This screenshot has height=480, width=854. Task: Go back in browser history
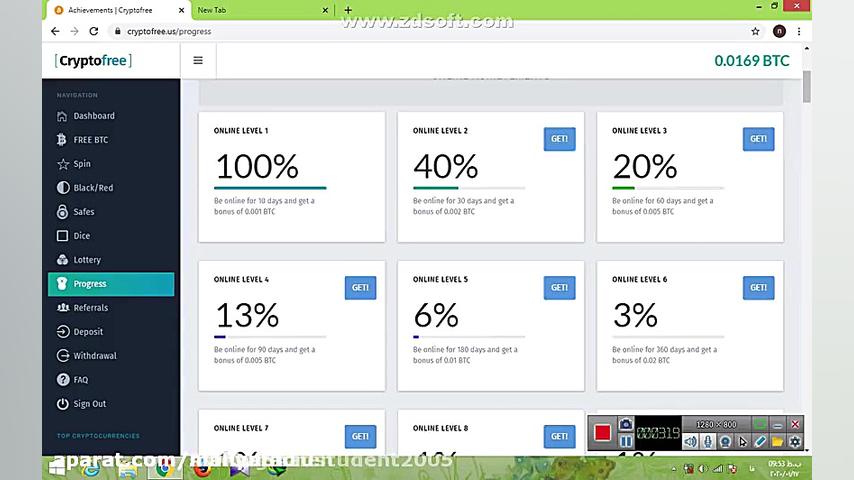[55, 32]
